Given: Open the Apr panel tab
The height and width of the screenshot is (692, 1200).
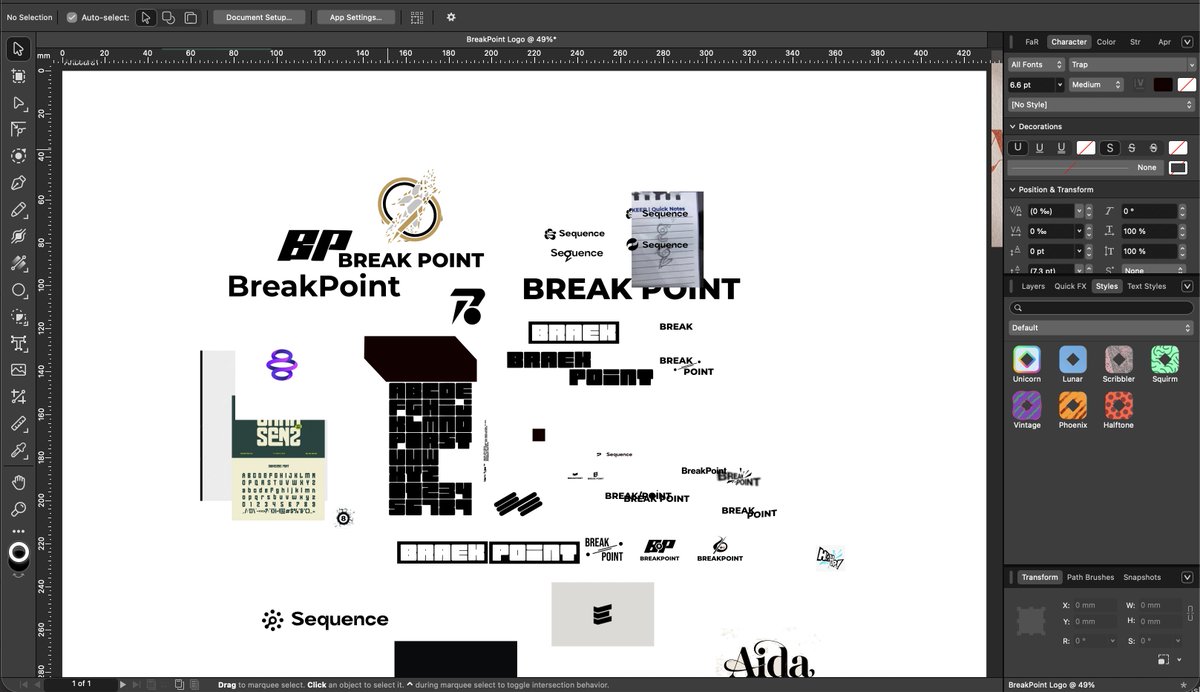Looking at the screenshot, I should pos(1165,42).
